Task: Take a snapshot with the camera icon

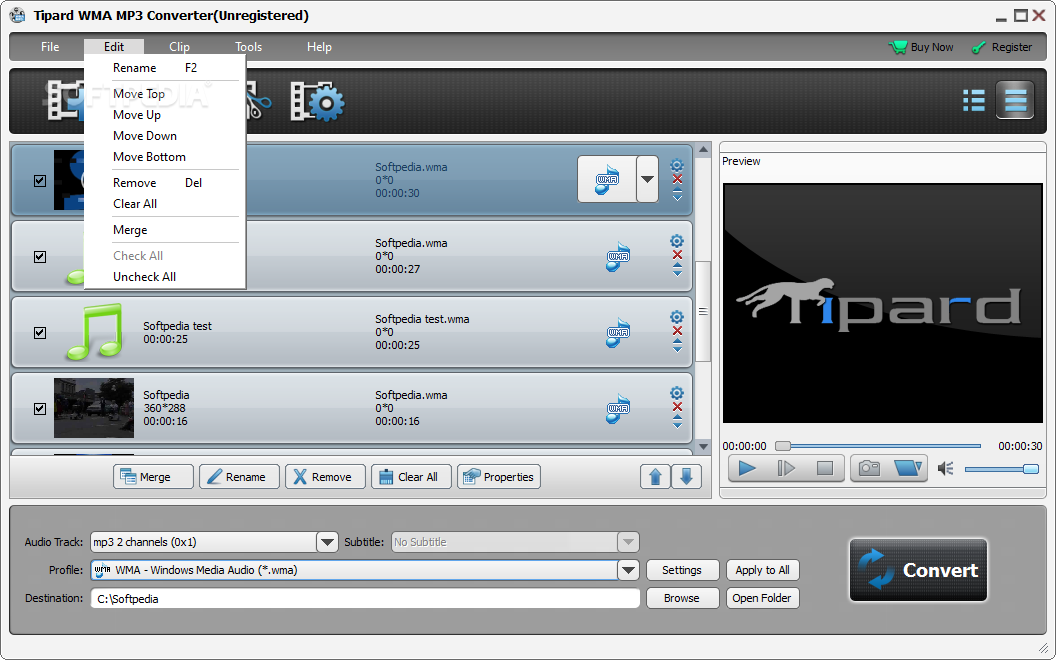Action: [869, 468]
